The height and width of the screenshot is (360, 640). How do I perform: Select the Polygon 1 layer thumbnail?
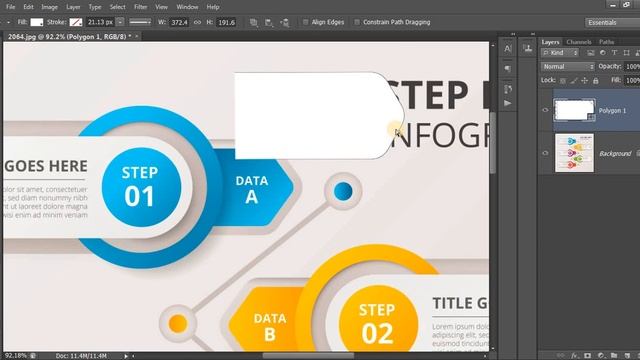click(x=574, y=110)
